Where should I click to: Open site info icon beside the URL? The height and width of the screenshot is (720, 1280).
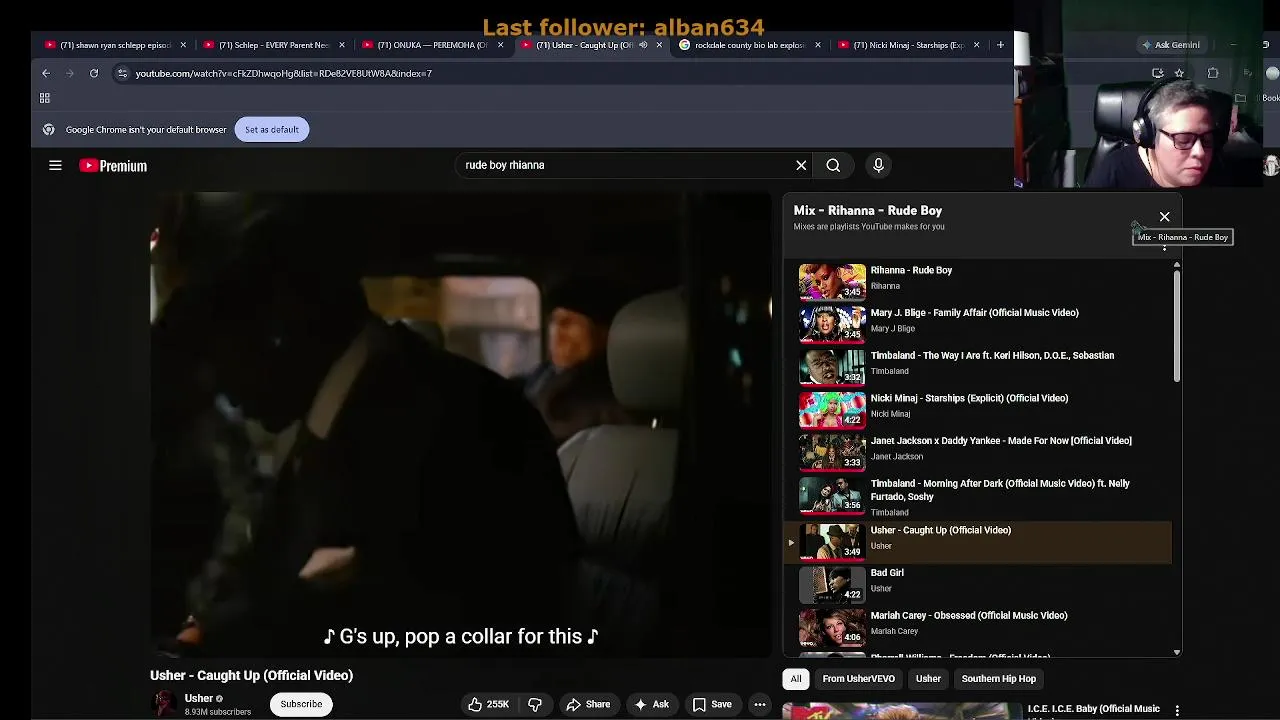[x=122, y=73]
